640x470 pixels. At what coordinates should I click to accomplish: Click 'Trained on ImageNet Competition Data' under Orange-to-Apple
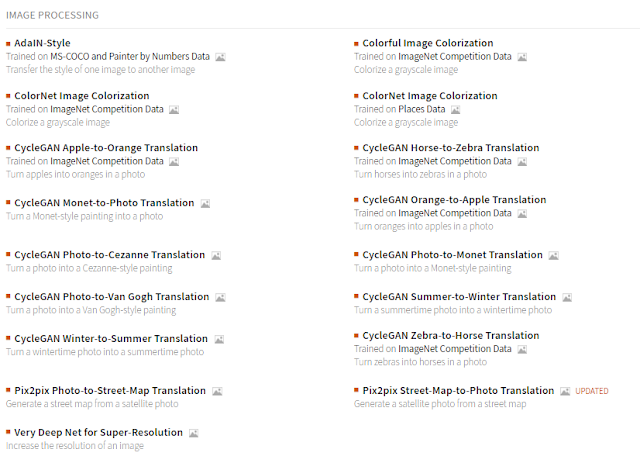[433, 213]
